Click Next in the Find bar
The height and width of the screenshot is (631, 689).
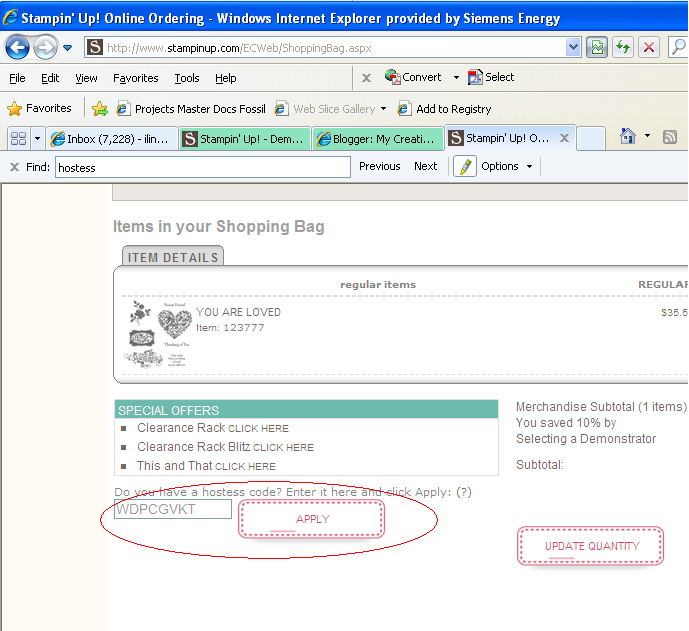(425, 167)
